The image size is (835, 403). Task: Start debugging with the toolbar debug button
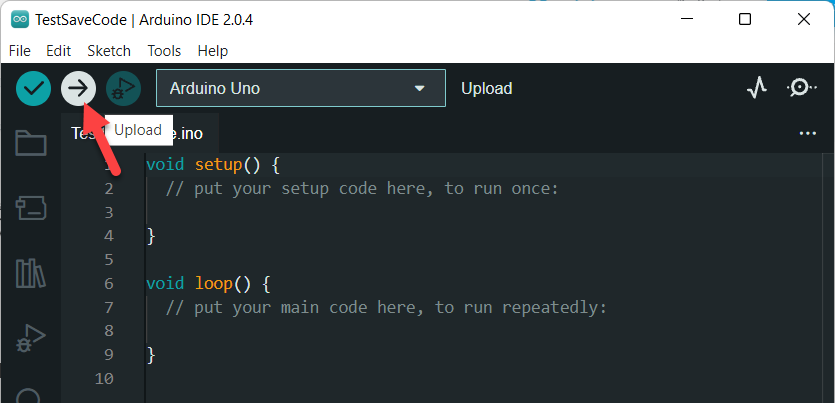tap(123, 88)
